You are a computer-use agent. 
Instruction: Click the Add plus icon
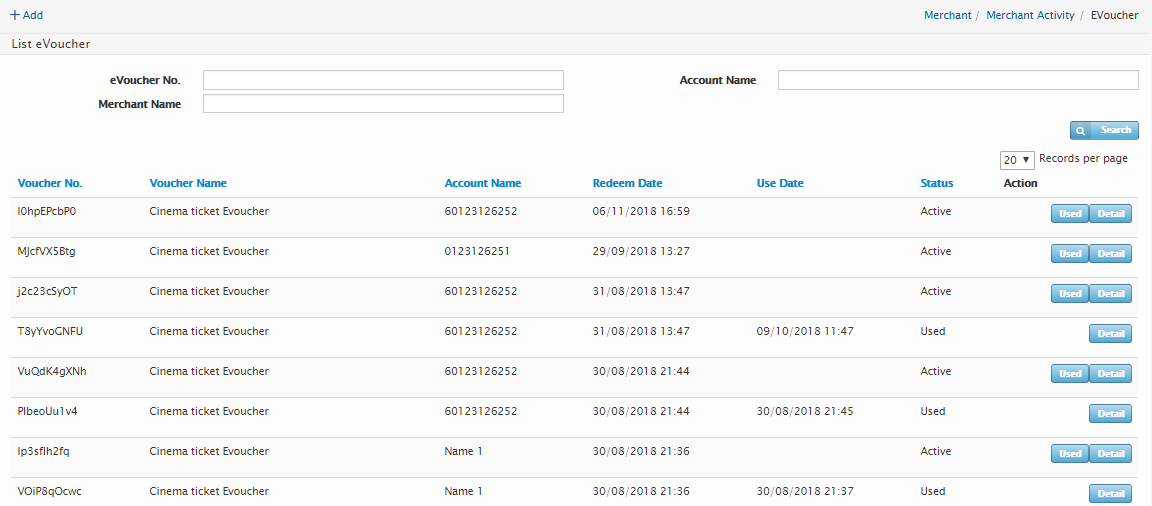click(15, 15)
